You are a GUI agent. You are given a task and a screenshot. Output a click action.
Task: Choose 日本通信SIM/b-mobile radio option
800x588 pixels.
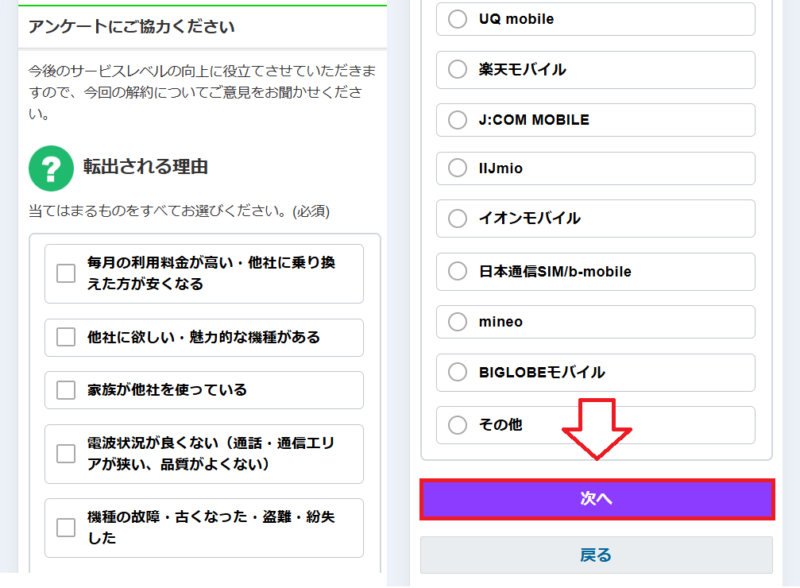click(x=457, y=271)
